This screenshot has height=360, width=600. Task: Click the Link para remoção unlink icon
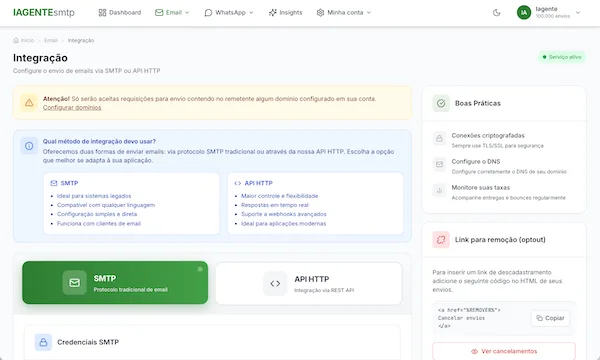[441, 240]
